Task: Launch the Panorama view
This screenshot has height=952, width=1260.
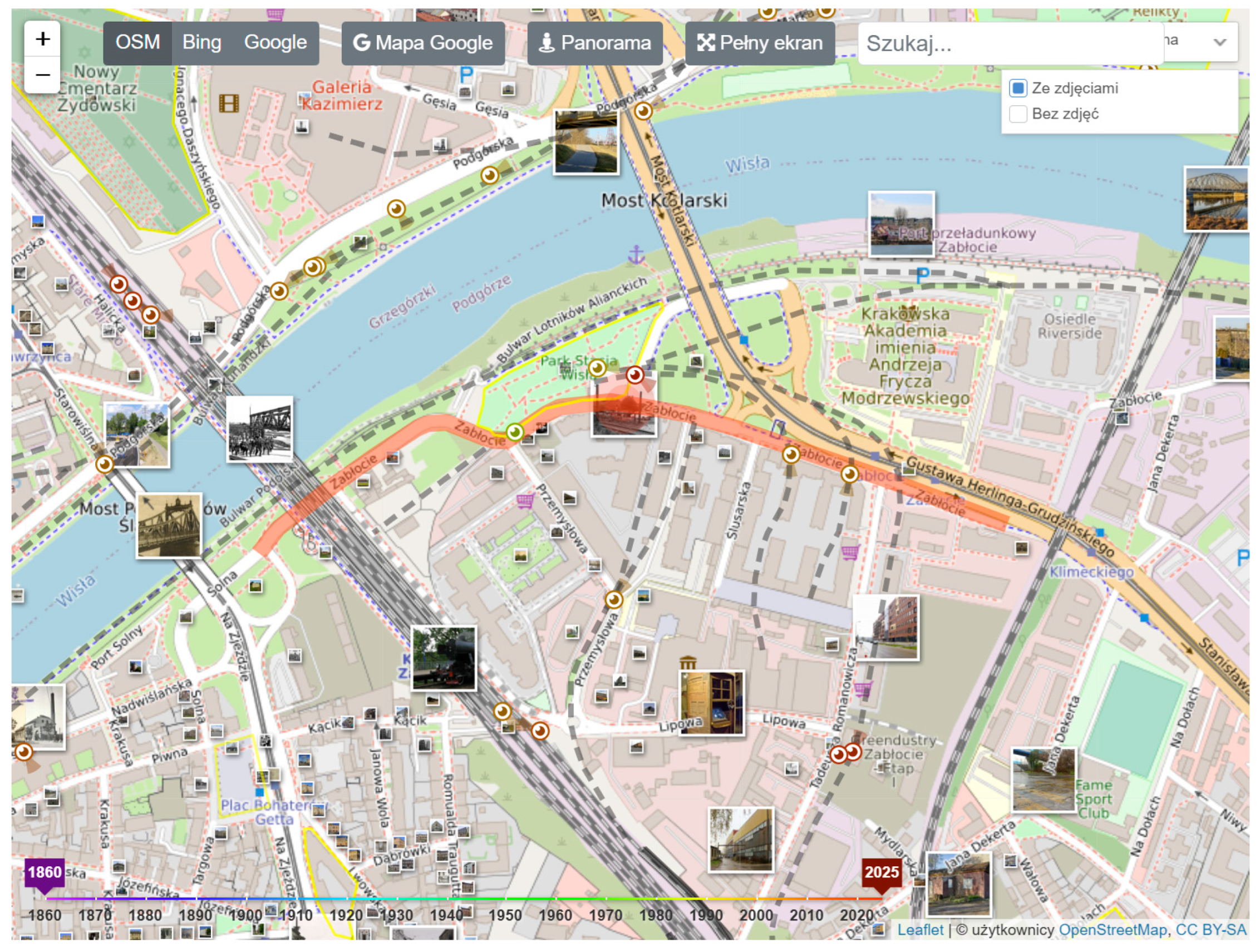Action: click(595, 43)
